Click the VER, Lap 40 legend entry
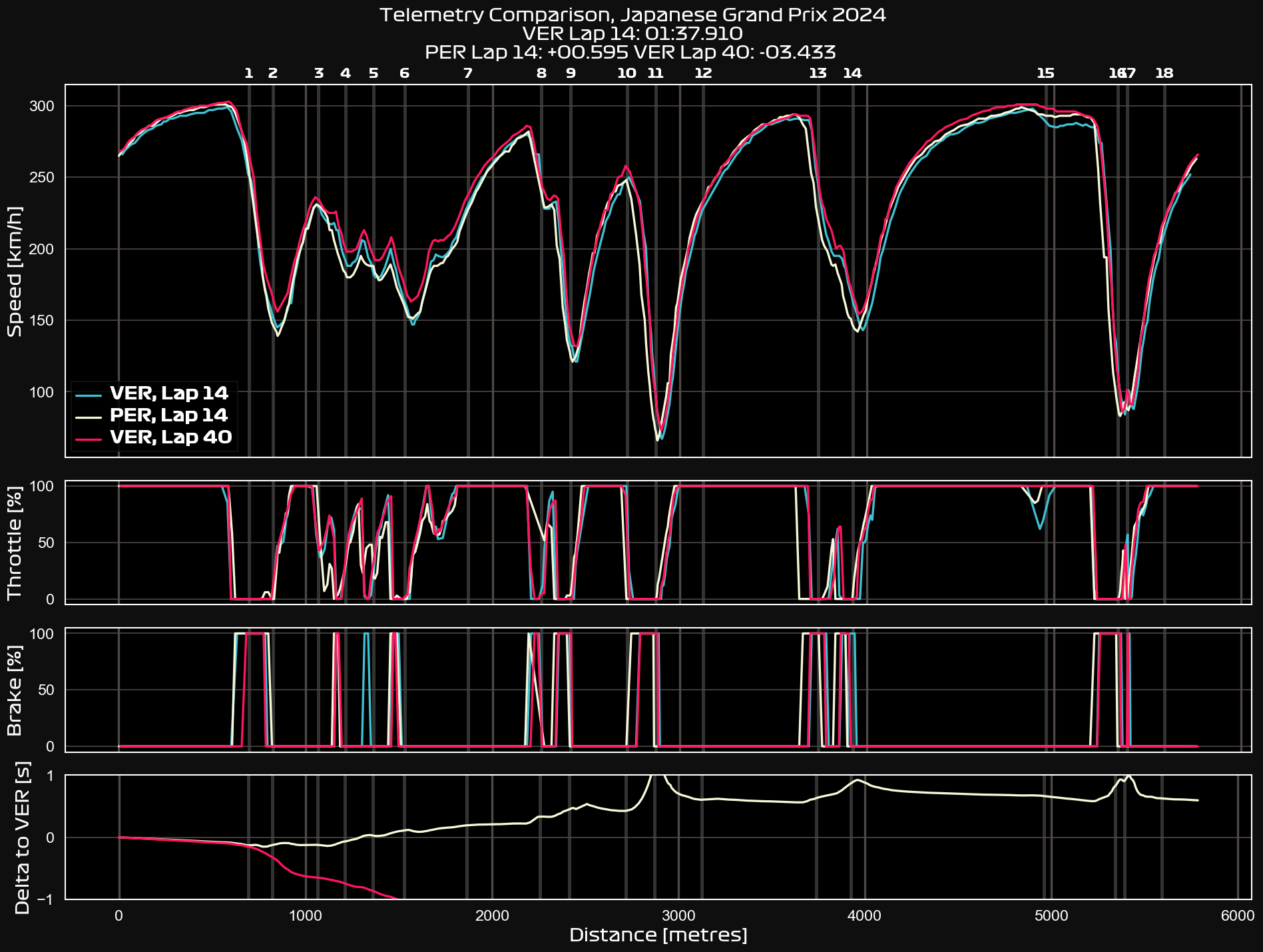 tap(170, 437)
